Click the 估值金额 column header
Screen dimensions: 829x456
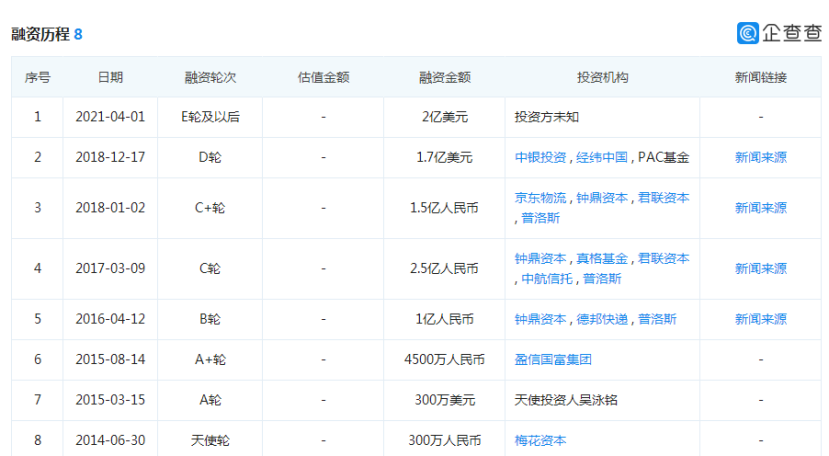click(323, 78)
